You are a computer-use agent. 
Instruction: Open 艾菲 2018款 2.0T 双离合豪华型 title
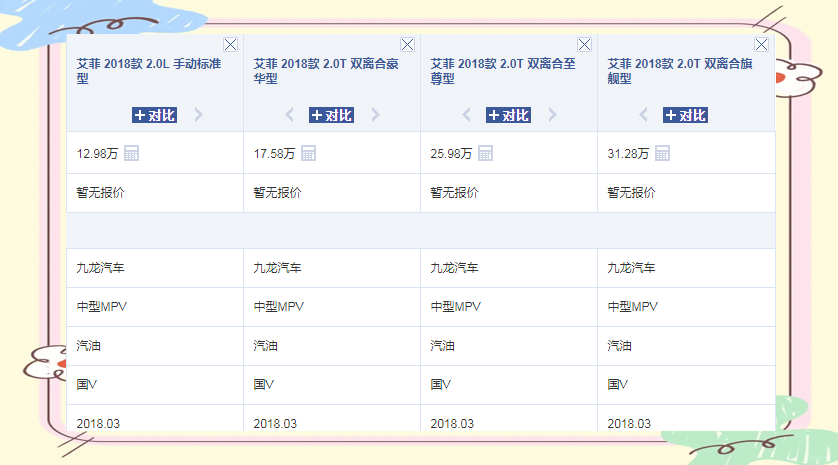click(326, 71)
